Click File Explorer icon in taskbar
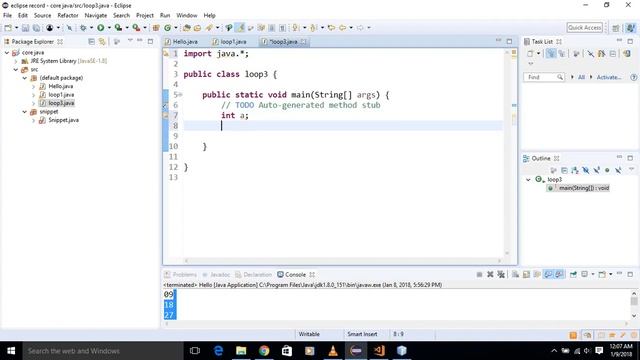 click(x=241, y=351)
